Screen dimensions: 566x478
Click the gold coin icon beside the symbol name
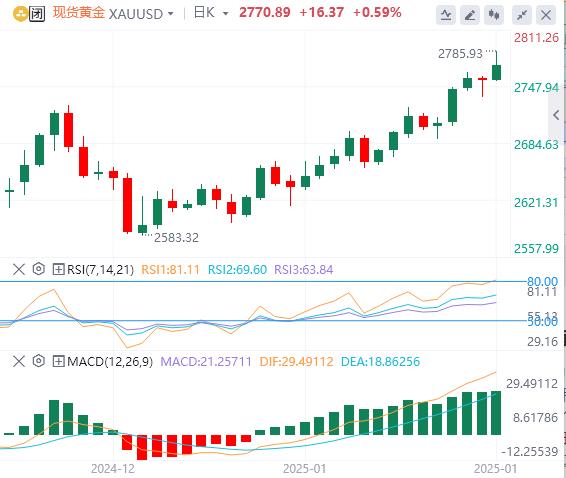[20, 14]
